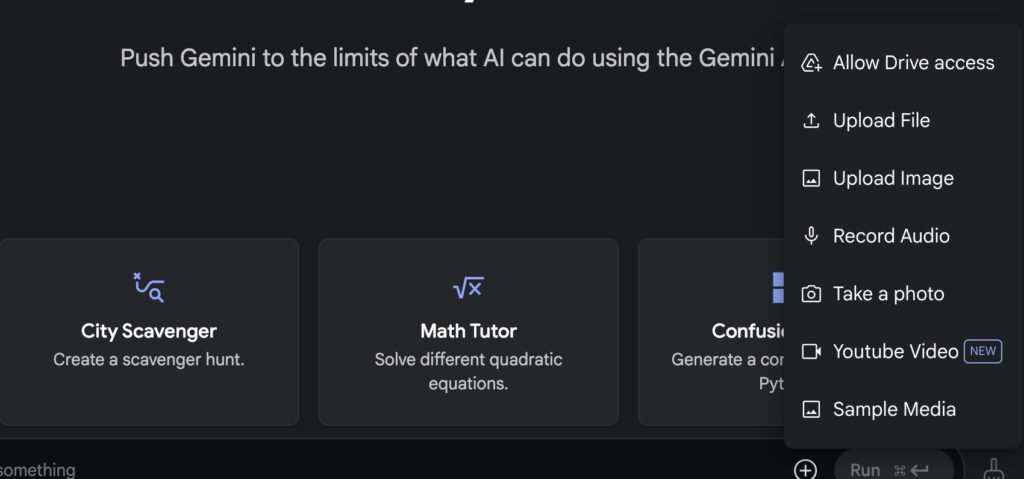This screenshot has width=1024, height=479.
Task: Open the City Scavenger prompt card
Action: pos(149,332)
